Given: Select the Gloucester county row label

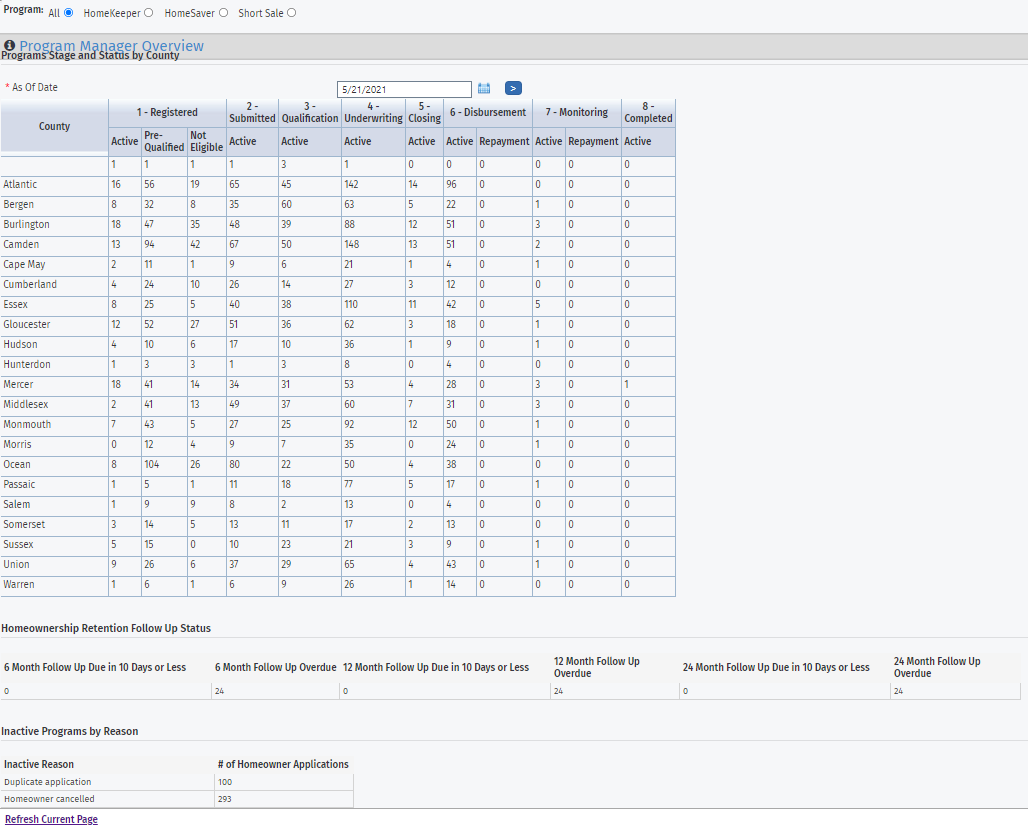Looking at the screenshot, I should tap(27, 325).
